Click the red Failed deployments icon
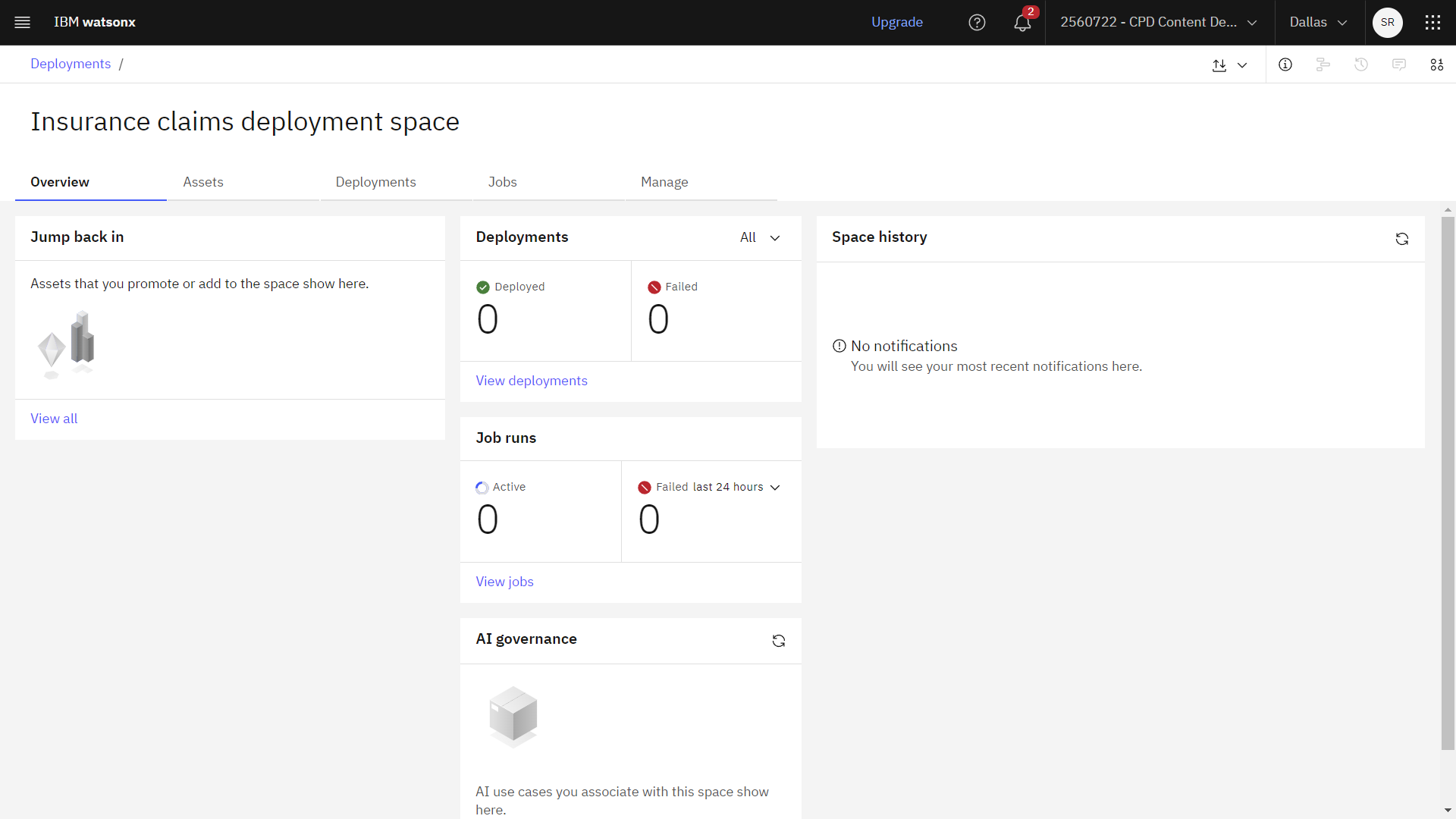The height and width of the screenshot is (819, 1456). pos(654,287)
